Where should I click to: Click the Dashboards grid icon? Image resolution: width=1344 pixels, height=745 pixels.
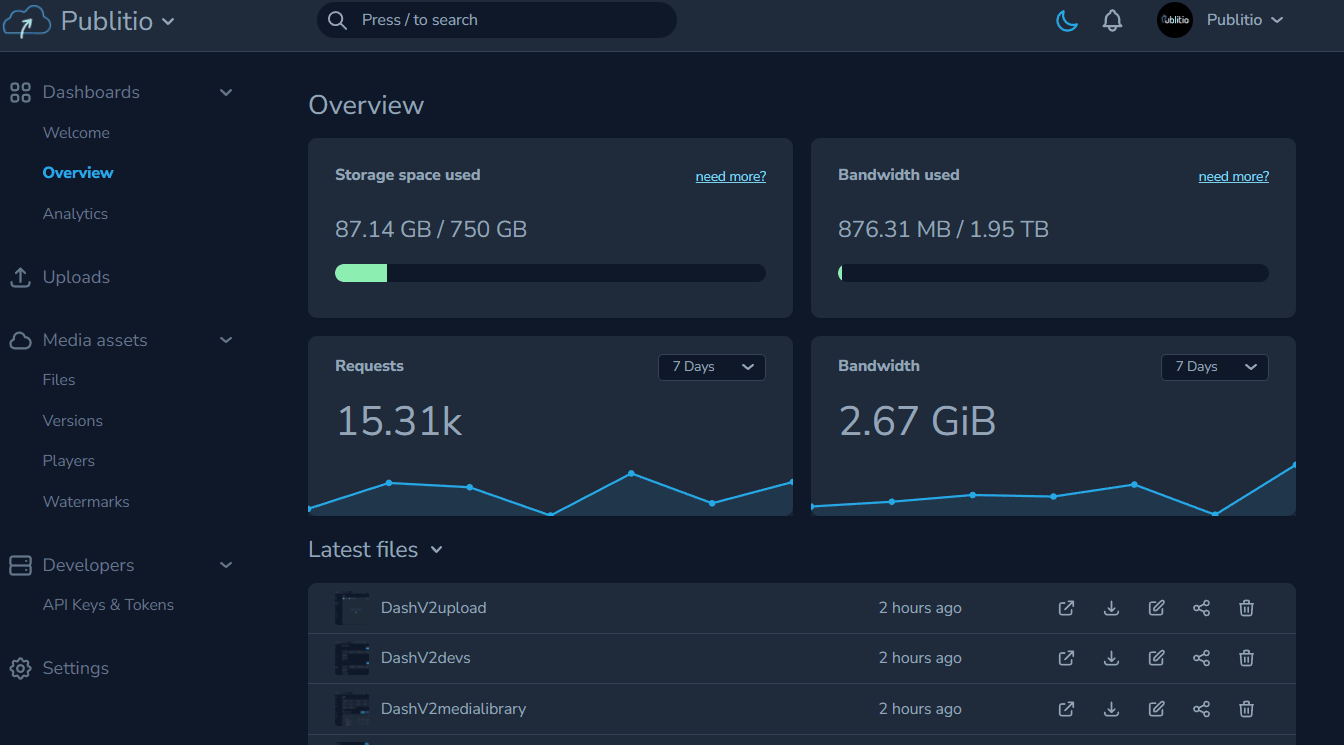tap(20, 92)
